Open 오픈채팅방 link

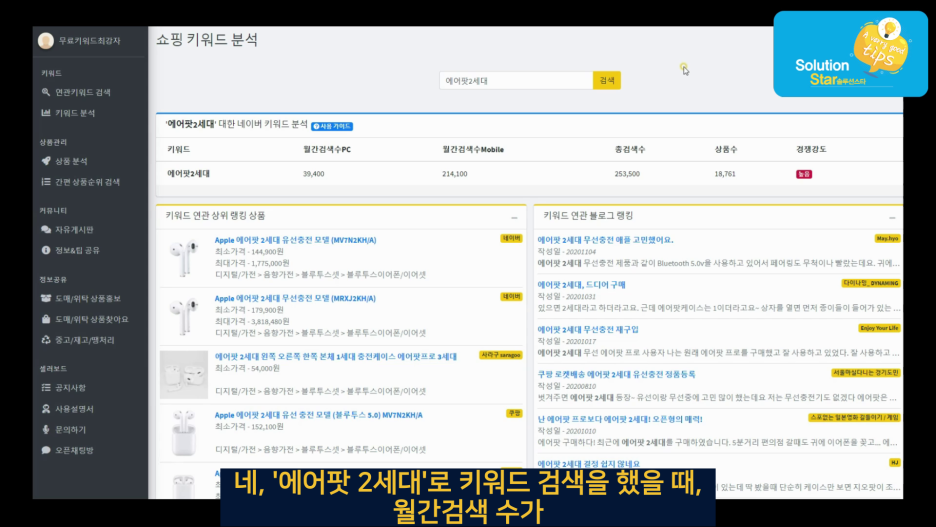pos(75,450)
